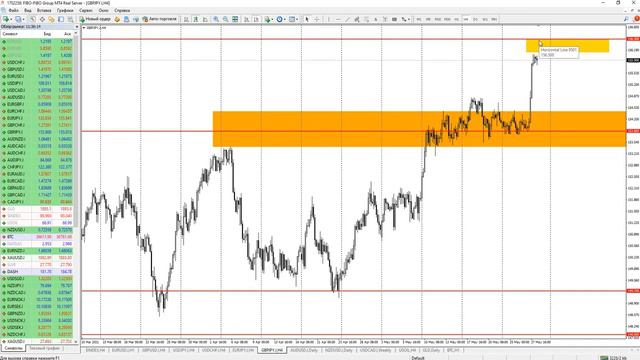Viewport: 640px width, 360px height.
Task: Open the Вставка menu
Action: 44,10
